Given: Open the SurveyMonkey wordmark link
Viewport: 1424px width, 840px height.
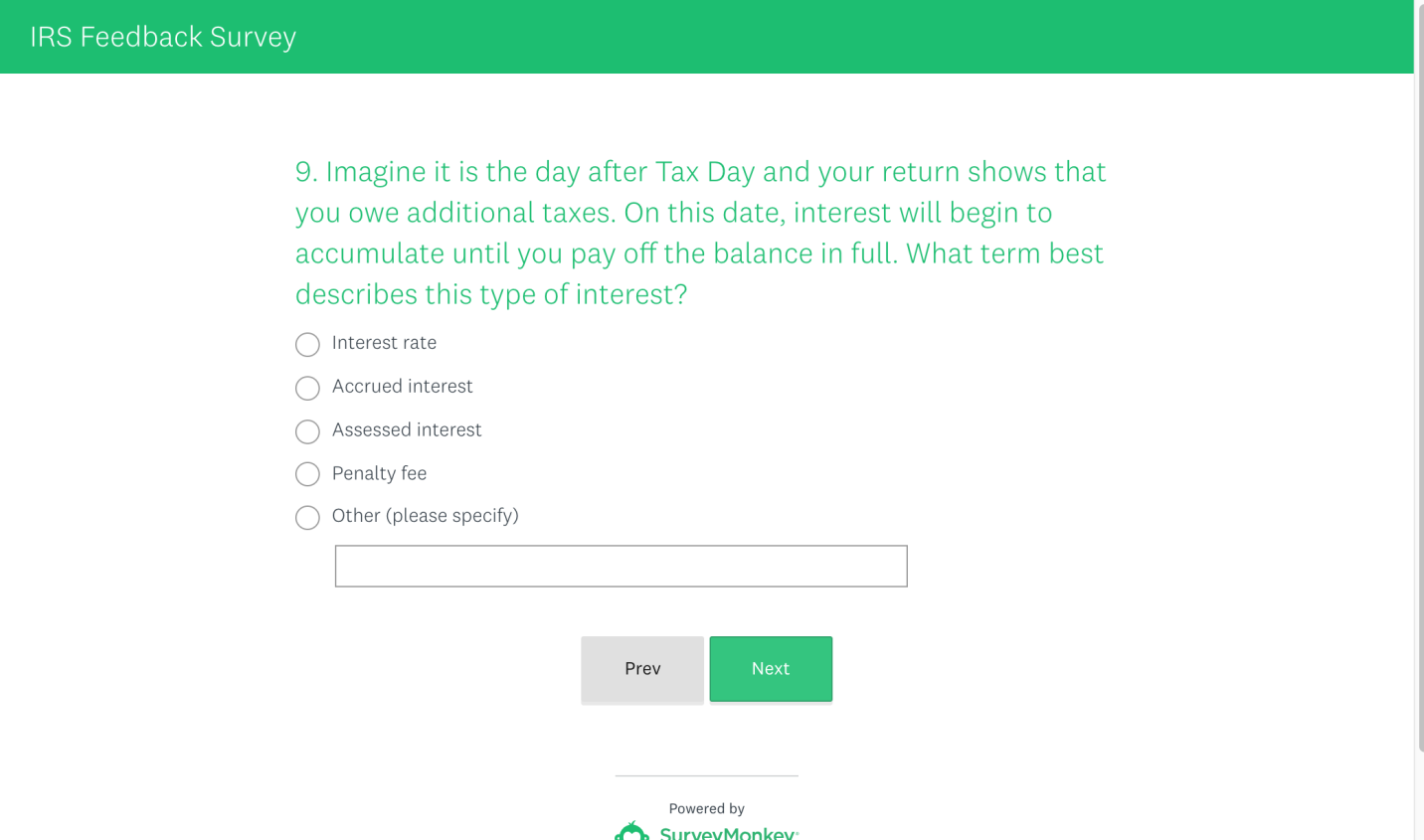Looking at the screenshot, I should click(728, 833).
